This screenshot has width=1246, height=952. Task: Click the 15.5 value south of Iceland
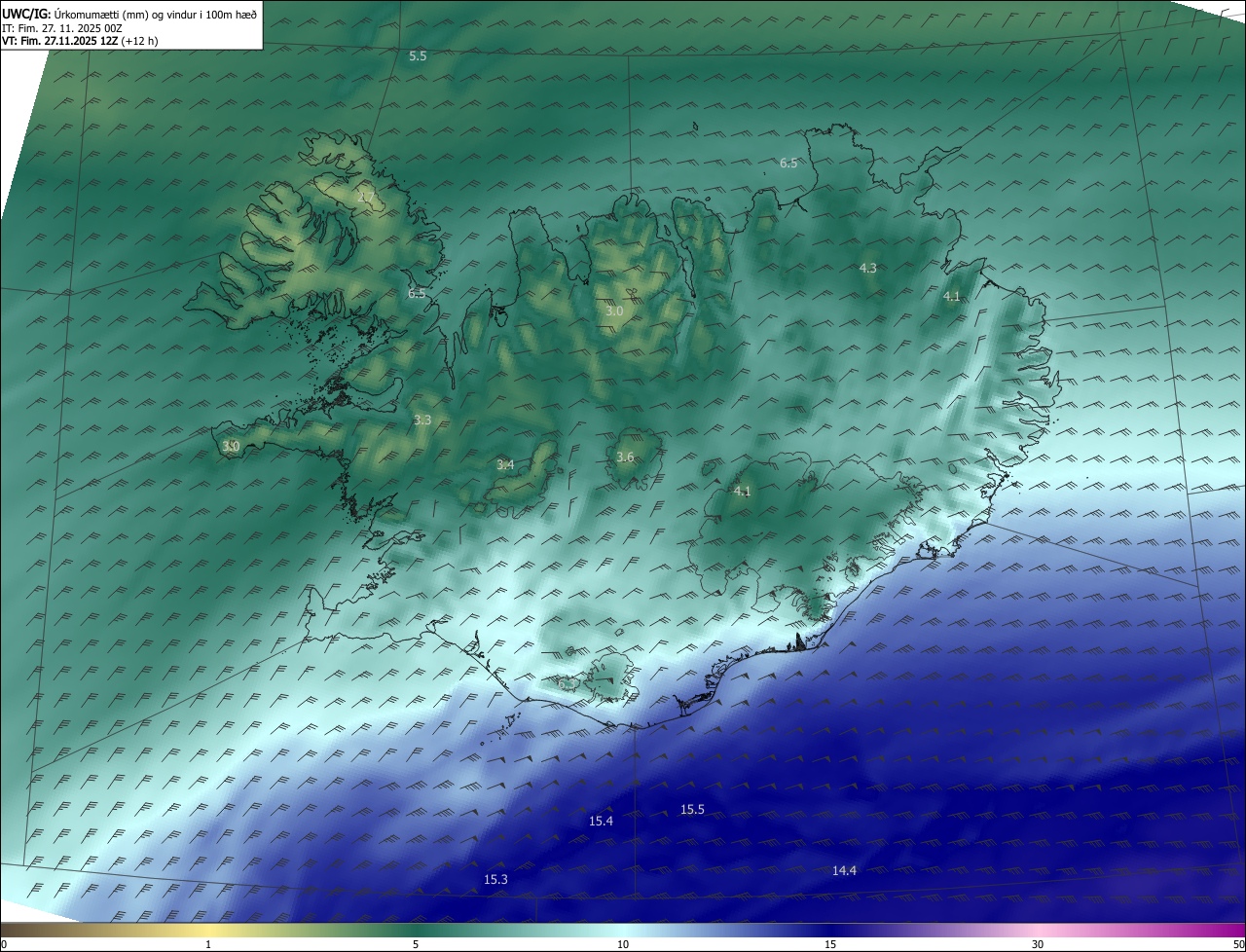tap(692, 810)
